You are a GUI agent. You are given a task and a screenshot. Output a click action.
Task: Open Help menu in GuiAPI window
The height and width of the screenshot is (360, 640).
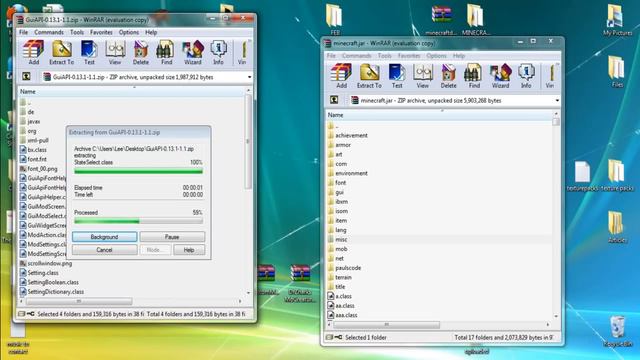click(x=151, y=32)
